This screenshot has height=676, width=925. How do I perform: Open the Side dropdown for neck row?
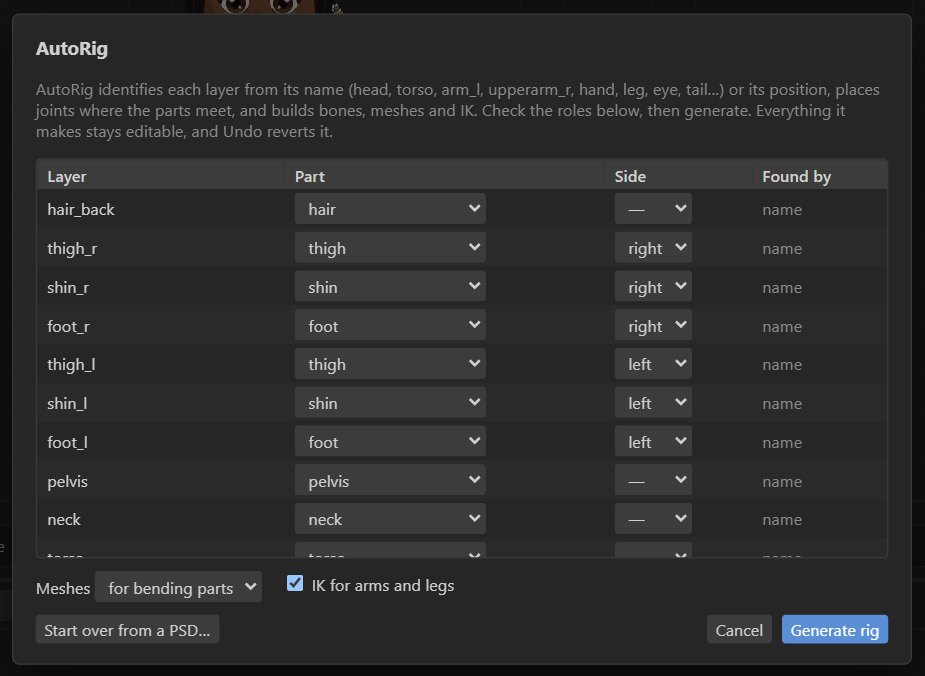pyautogui.click(x=652, y=519)
